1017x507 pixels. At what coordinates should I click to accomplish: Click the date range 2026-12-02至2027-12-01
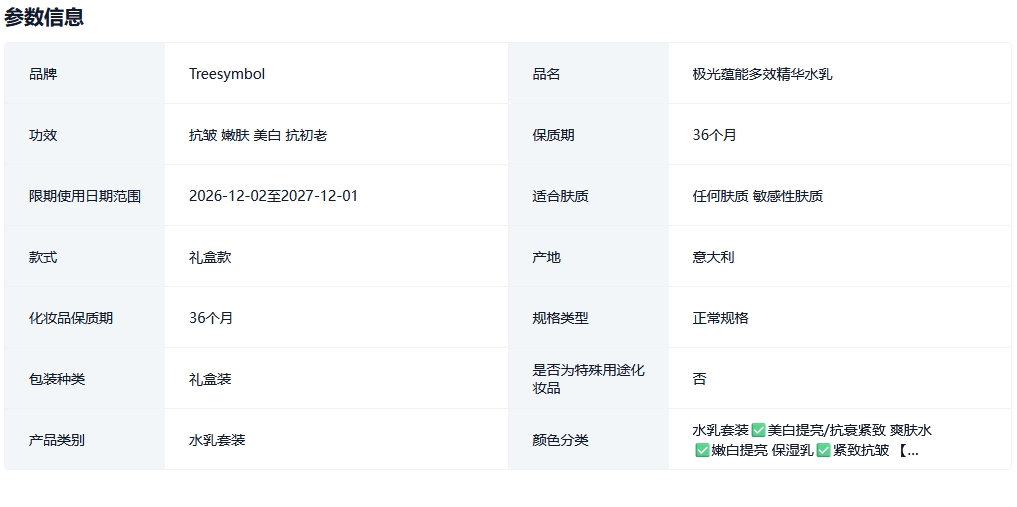click(273, 196)
